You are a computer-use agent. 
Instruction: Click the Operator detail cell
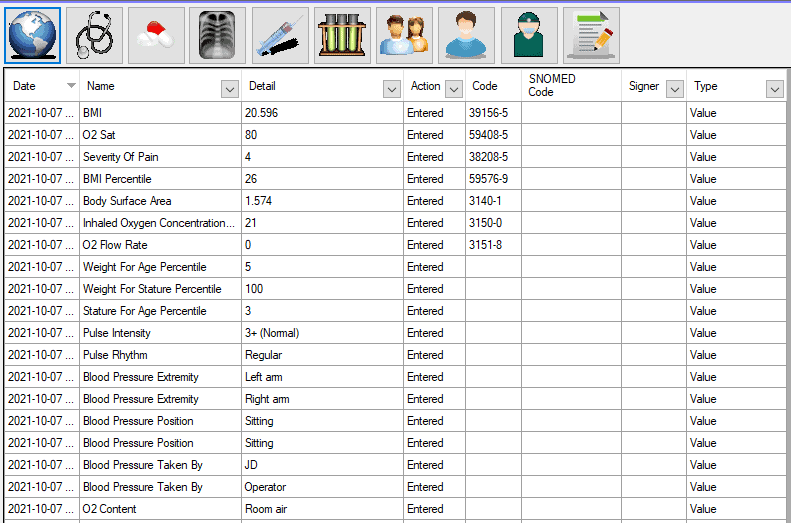tap(322, 487)
